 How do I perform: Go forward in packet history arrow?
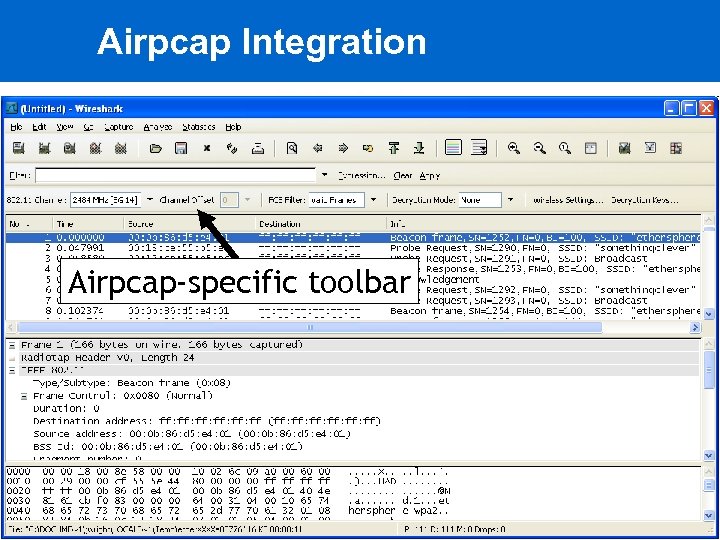(x=343, y=148)
